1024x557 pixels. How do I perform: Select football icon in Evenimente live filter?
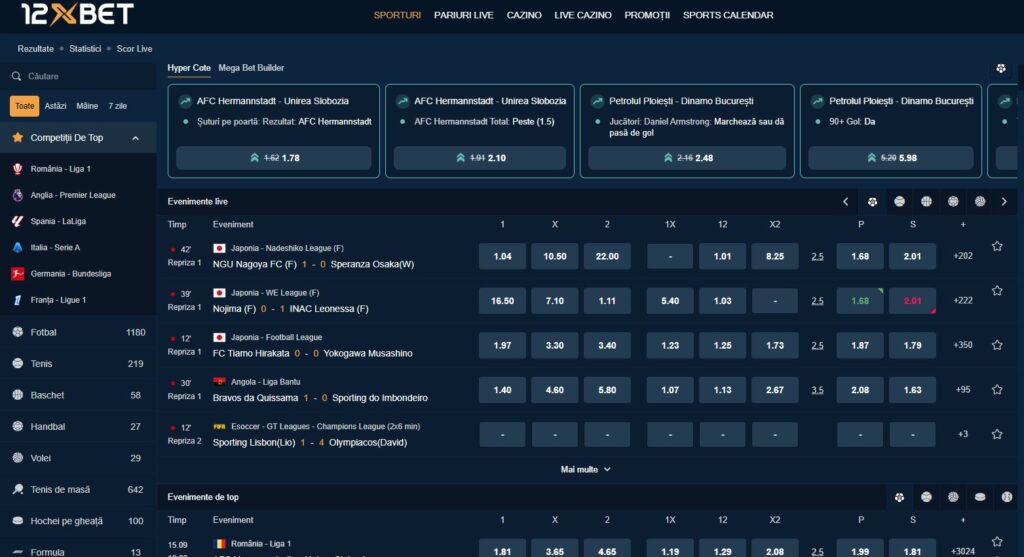coord(872,202)
